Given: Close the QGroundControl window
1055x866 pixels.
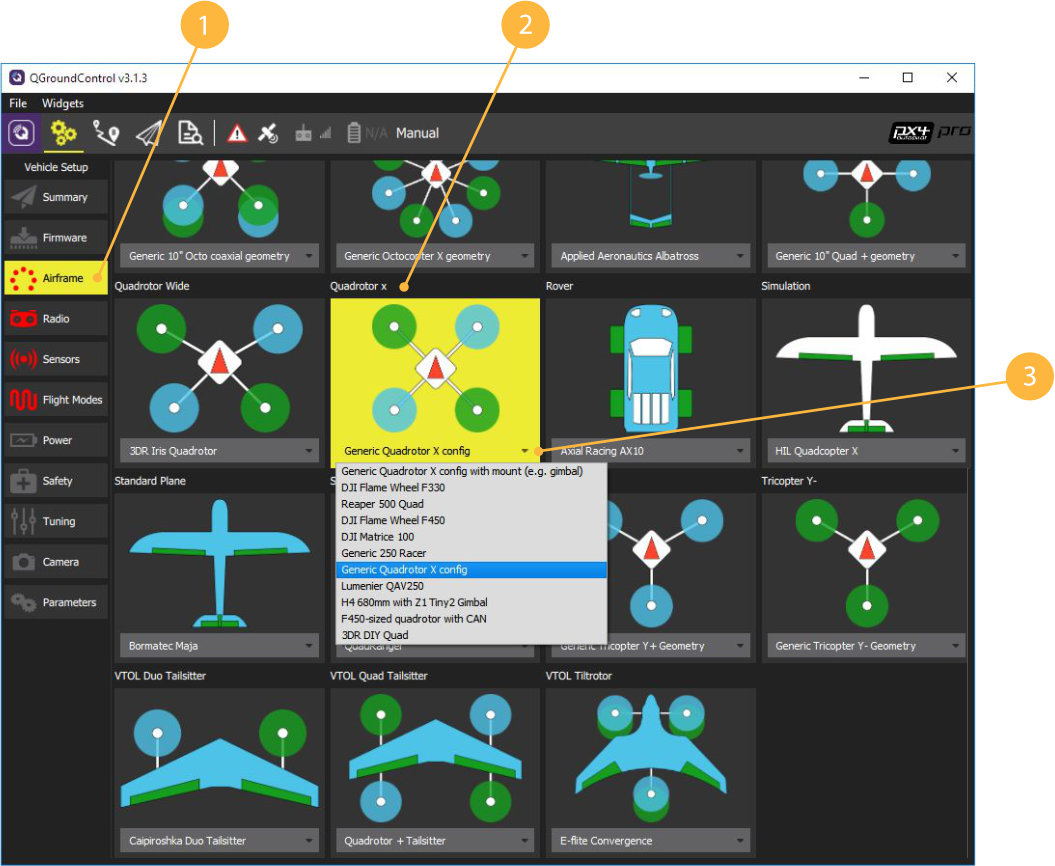Looking at the screenshot, I should (951, 78).
